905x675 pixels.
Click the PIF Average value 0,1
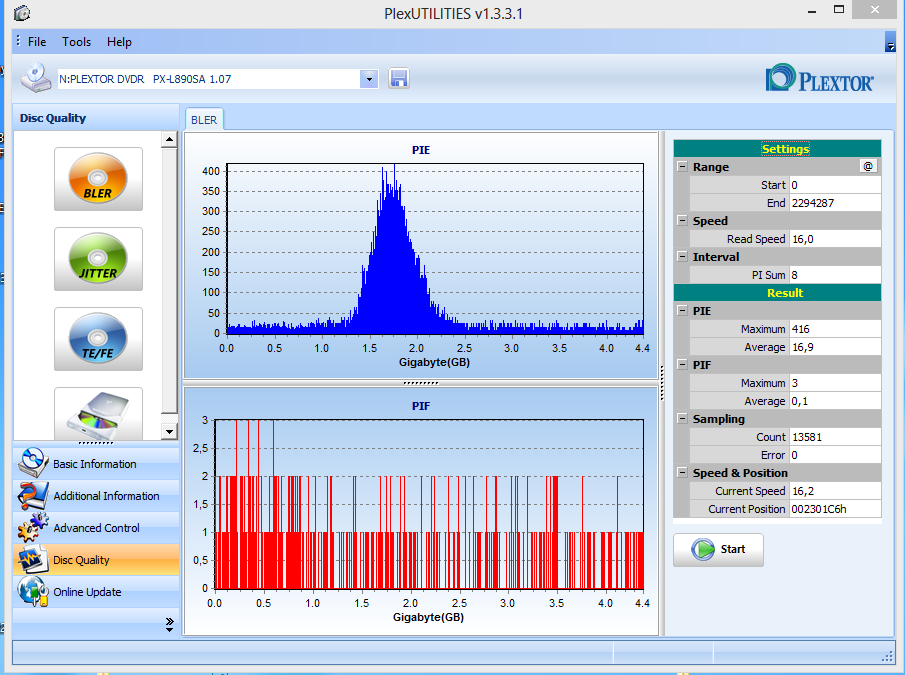click(835, 400)
